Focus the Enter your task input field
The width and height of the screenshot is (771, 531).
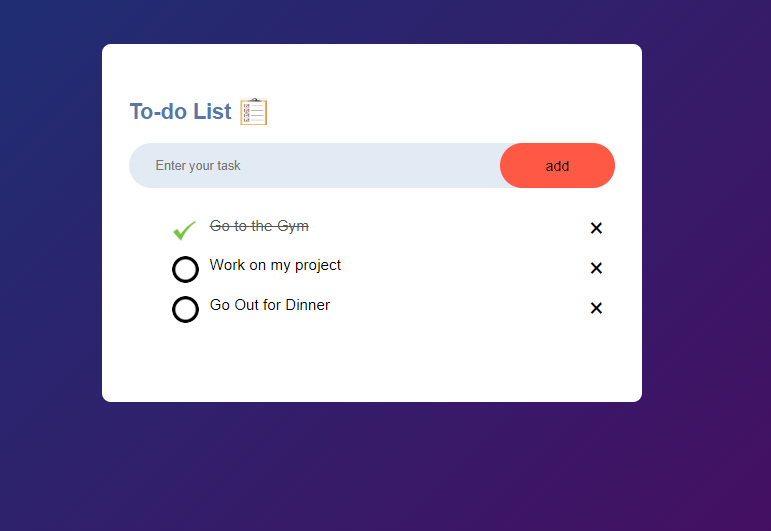click(315, 166)
